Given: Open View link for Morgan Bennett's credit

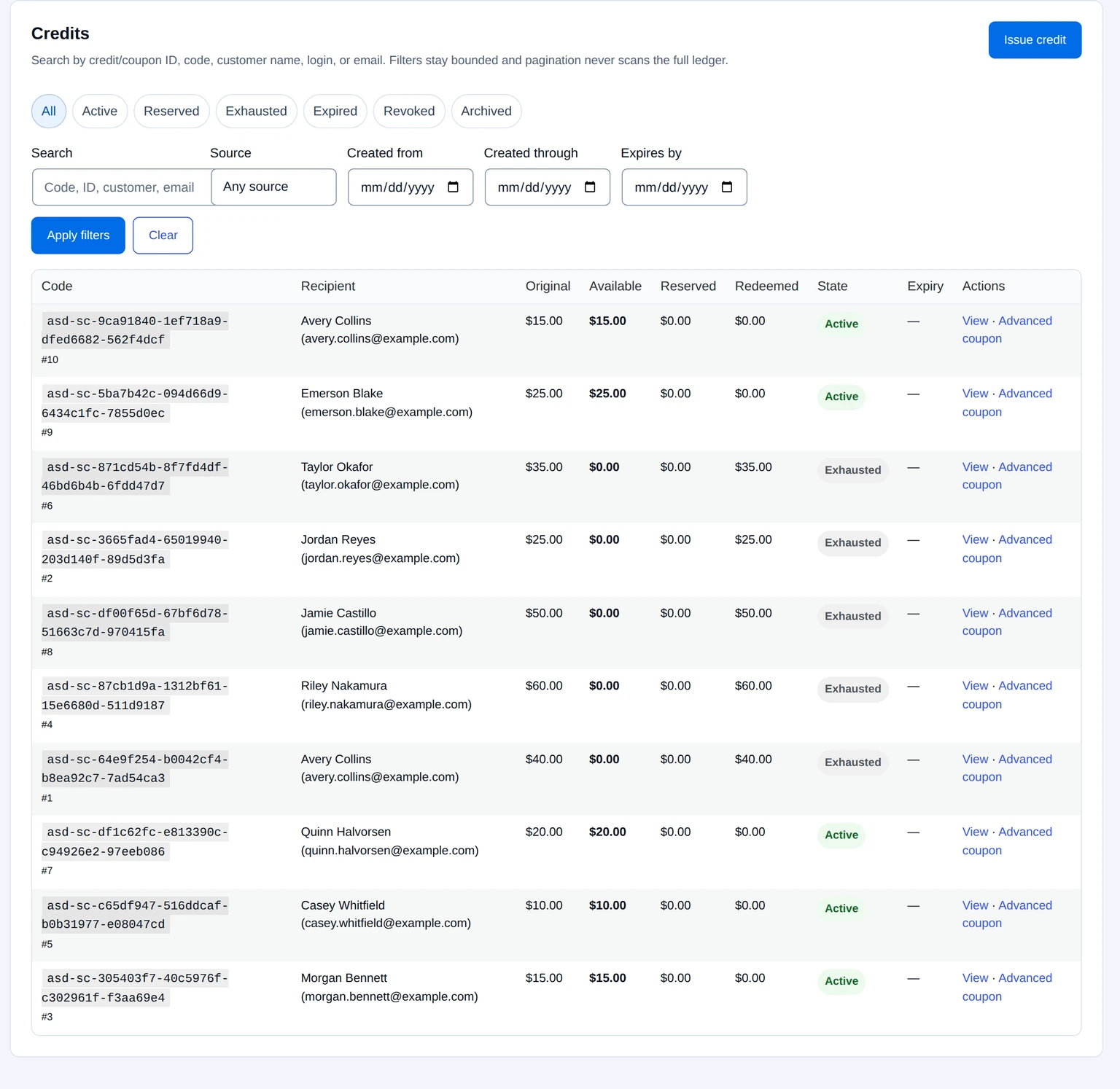Looking at the screenshot, I should click(975, 978).
